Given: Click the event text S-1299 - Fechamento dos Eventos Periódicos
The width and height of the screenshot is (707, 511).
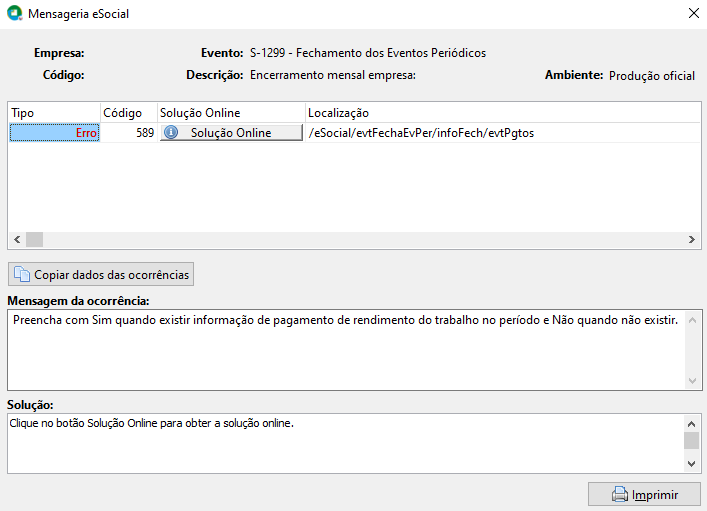Looking at the screenshot, I should pyautogui.click(x=368, y=53).
